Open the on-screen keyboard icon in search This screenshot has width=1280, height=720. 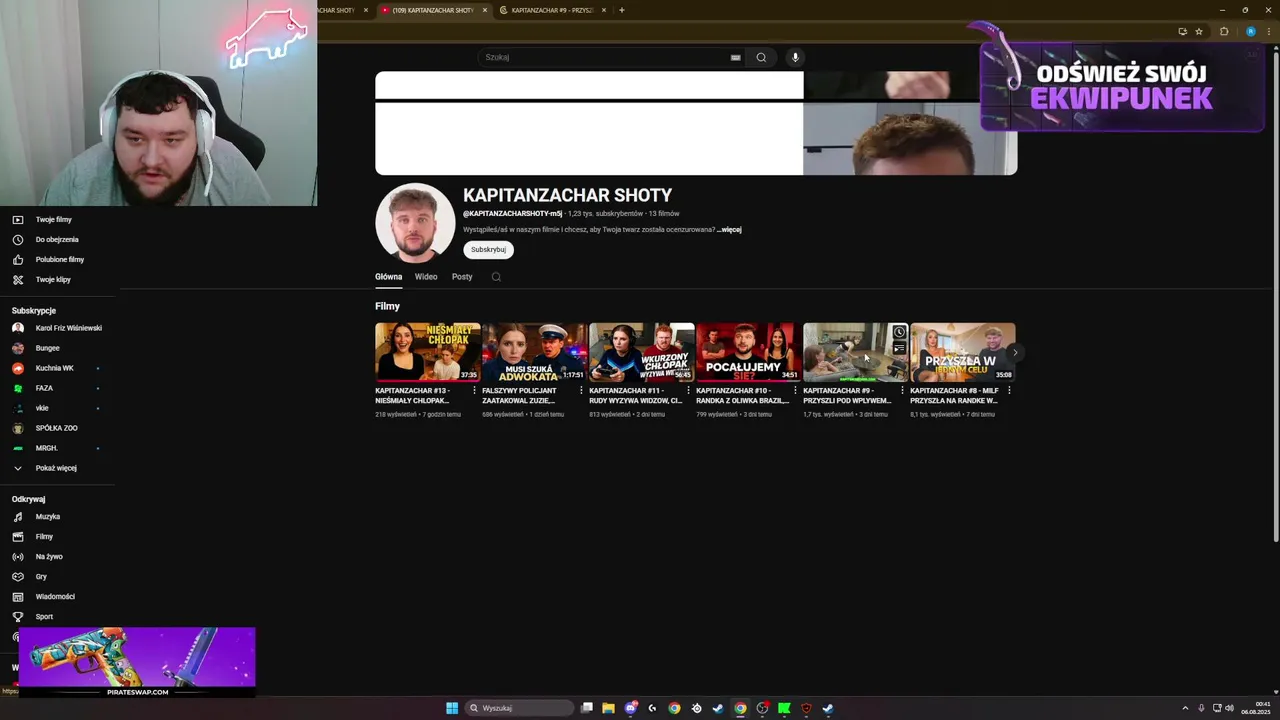click(735, 57)
